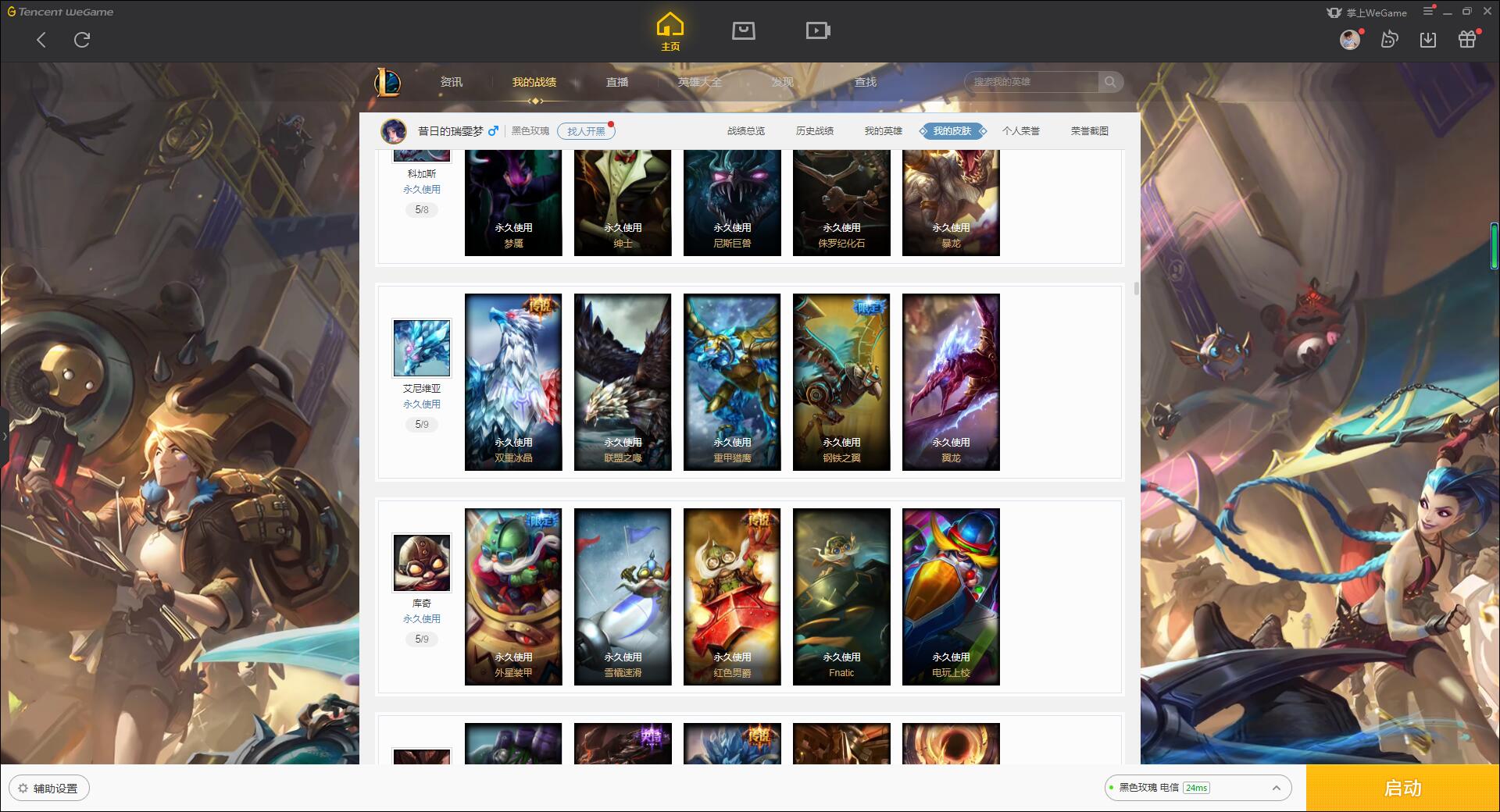The width and height of the screenshot is (1500, 812).
Task: Expand the 黑色玫瑰 电信 server dropdown
Action: point(1198,788)
